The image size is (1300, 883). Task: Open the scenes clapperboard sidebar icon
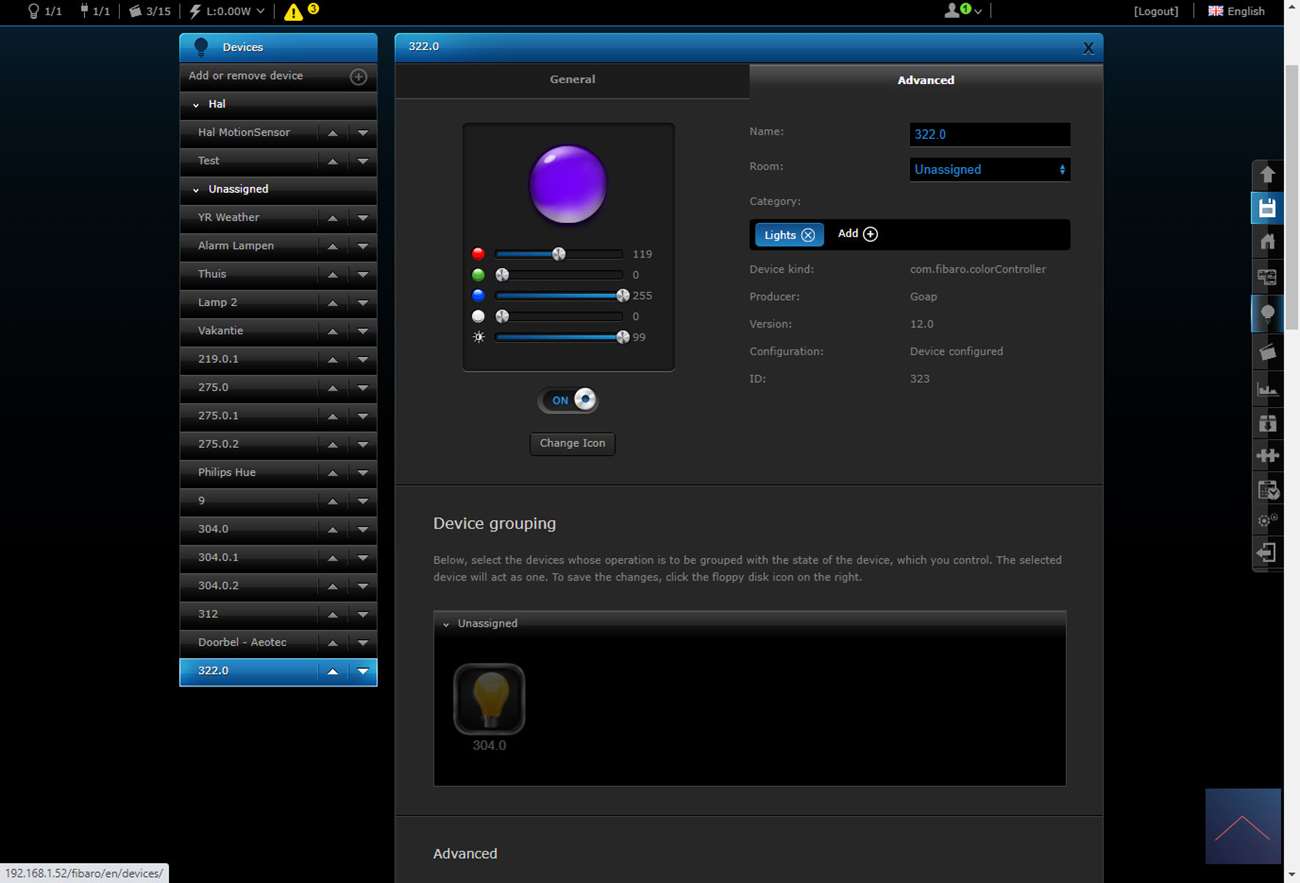(1267, 352)
